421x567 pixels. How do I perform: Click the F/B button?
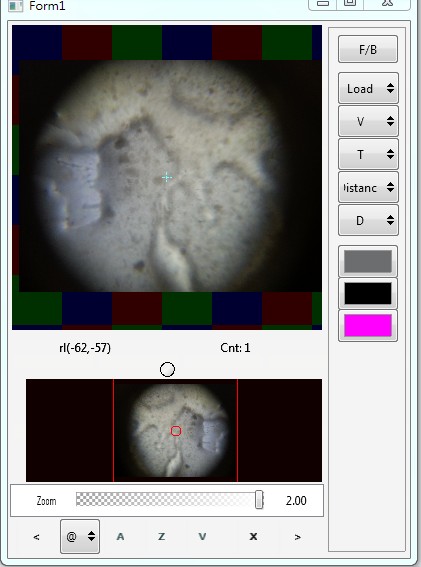pyautogui.click(x=368, y=49)
